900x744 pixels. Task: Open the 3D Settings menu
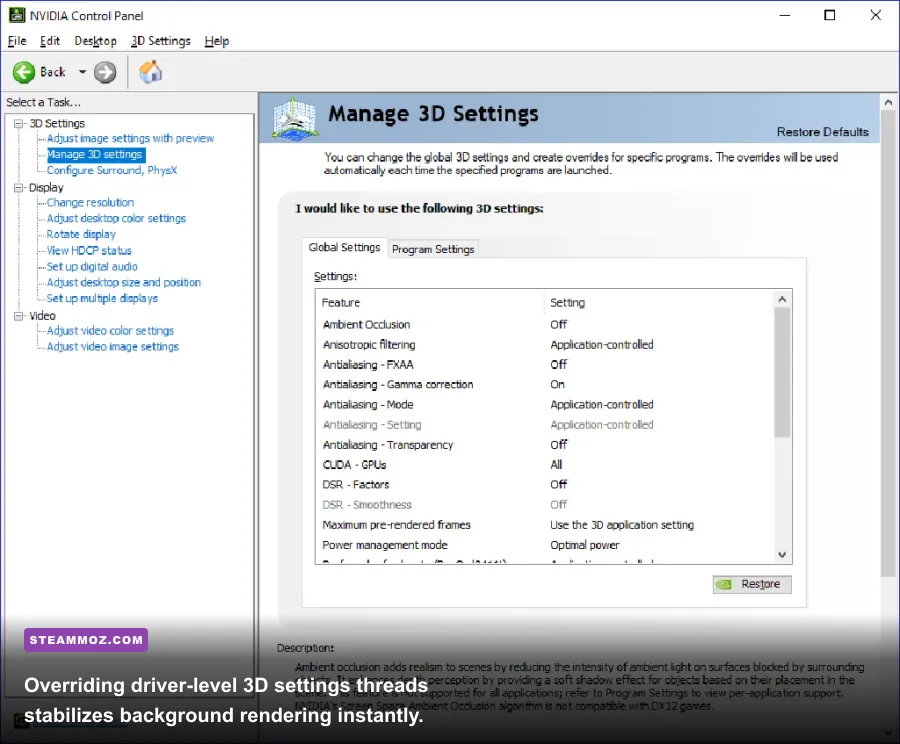161,41
